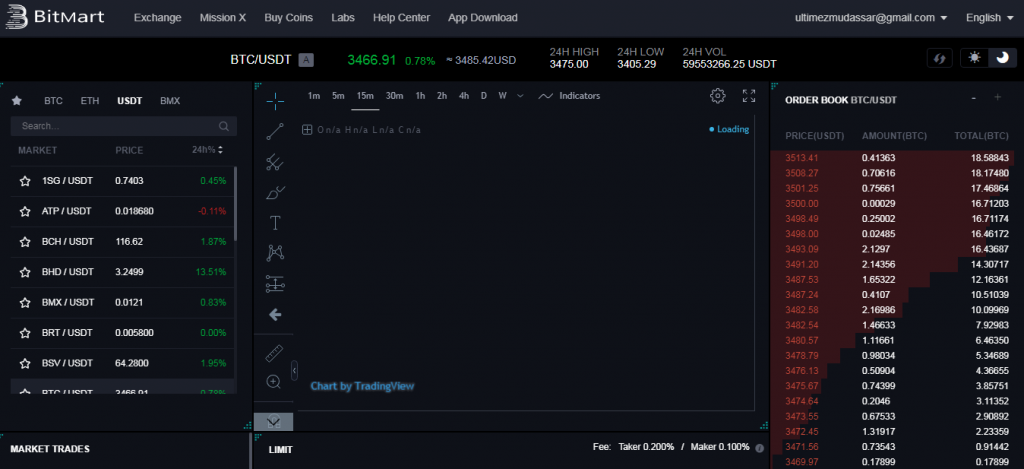Increase order book precision with plus
Viewport: 1024px width, 469px height.
point(997,98)
